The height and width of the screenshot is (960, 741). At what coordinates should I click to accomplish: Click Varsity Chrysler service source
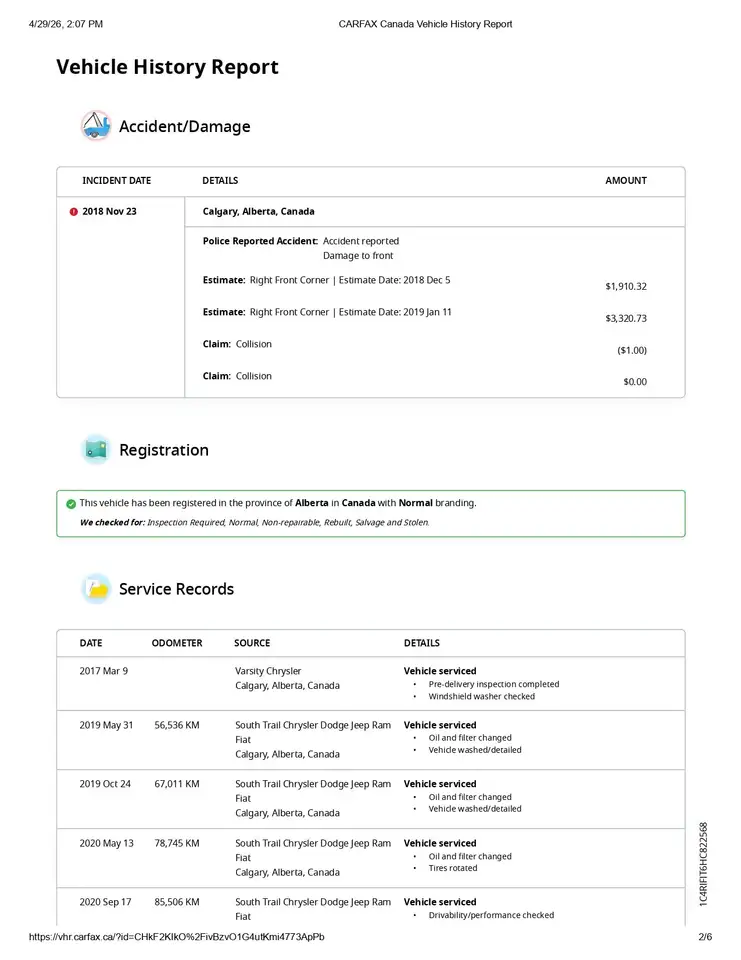tap(268, 671)
